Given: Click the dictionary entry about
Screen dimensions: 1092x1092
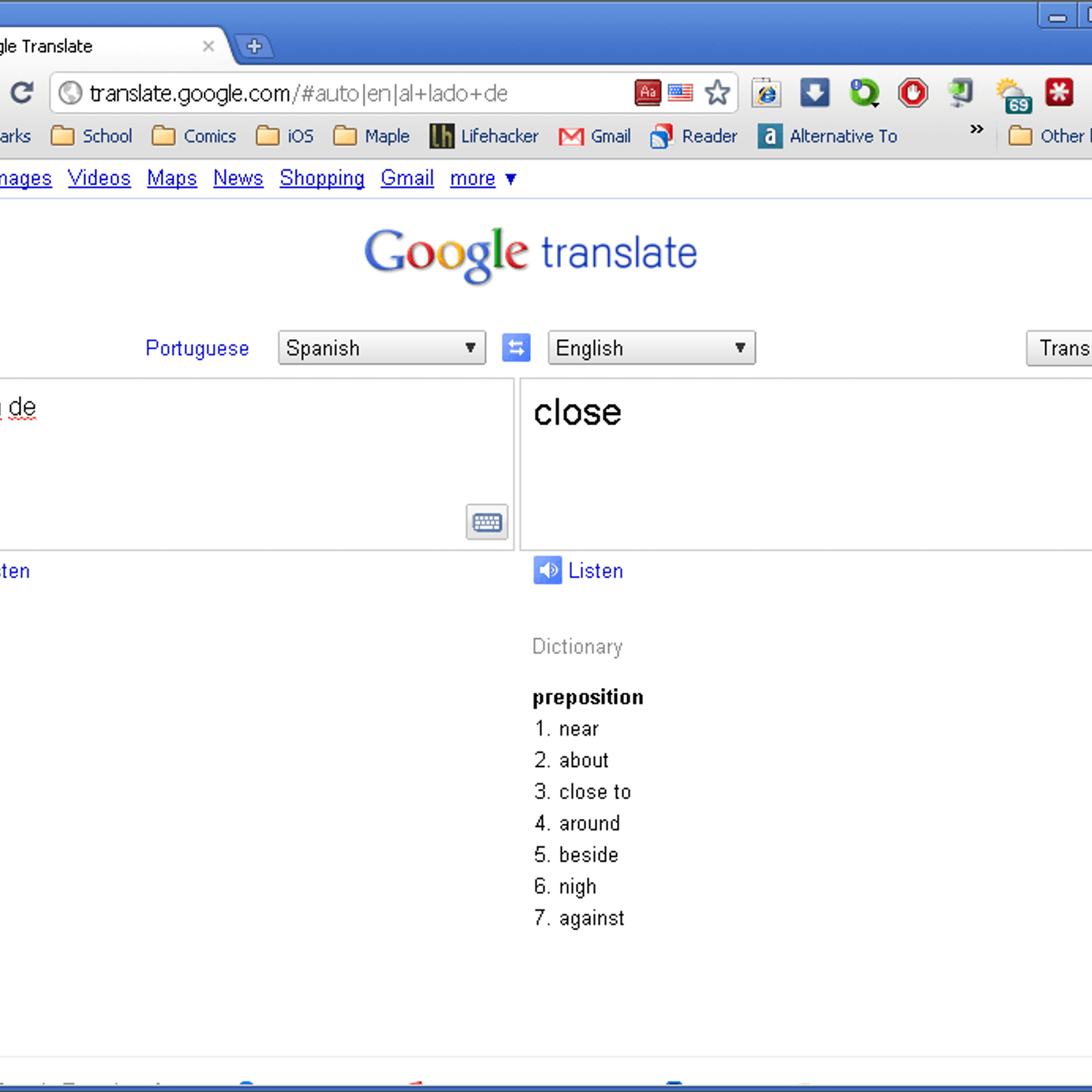Looking at the screenshot, I should pyautogui.click(x=584, y=760).
